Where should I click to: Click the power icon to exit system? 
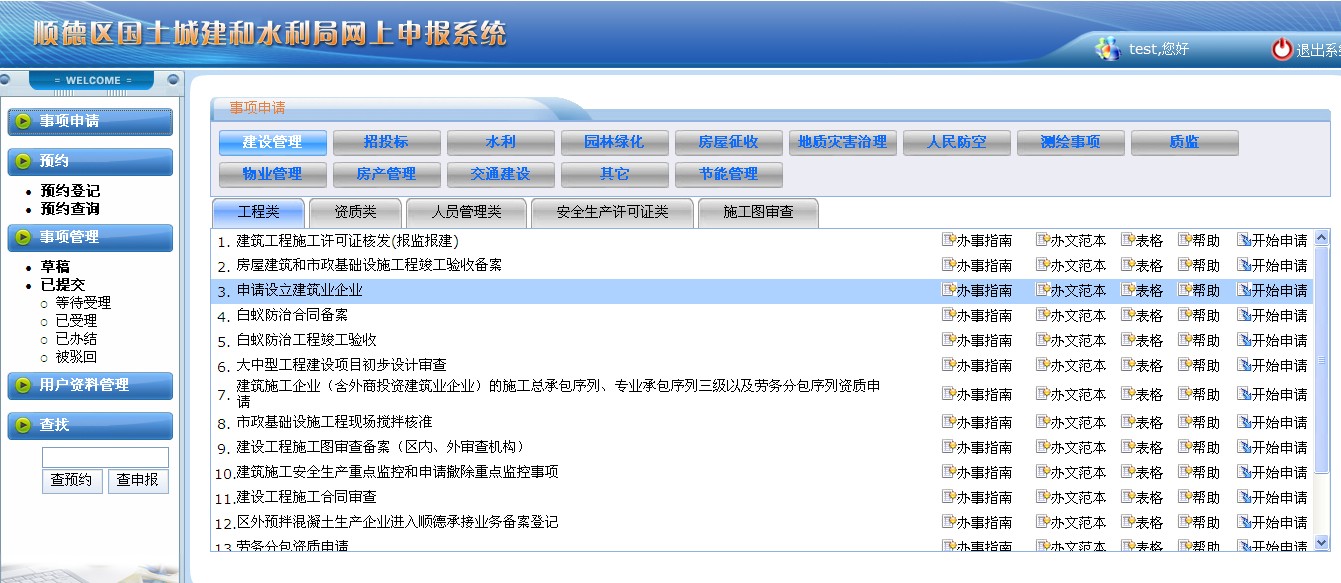[1281, 49]
